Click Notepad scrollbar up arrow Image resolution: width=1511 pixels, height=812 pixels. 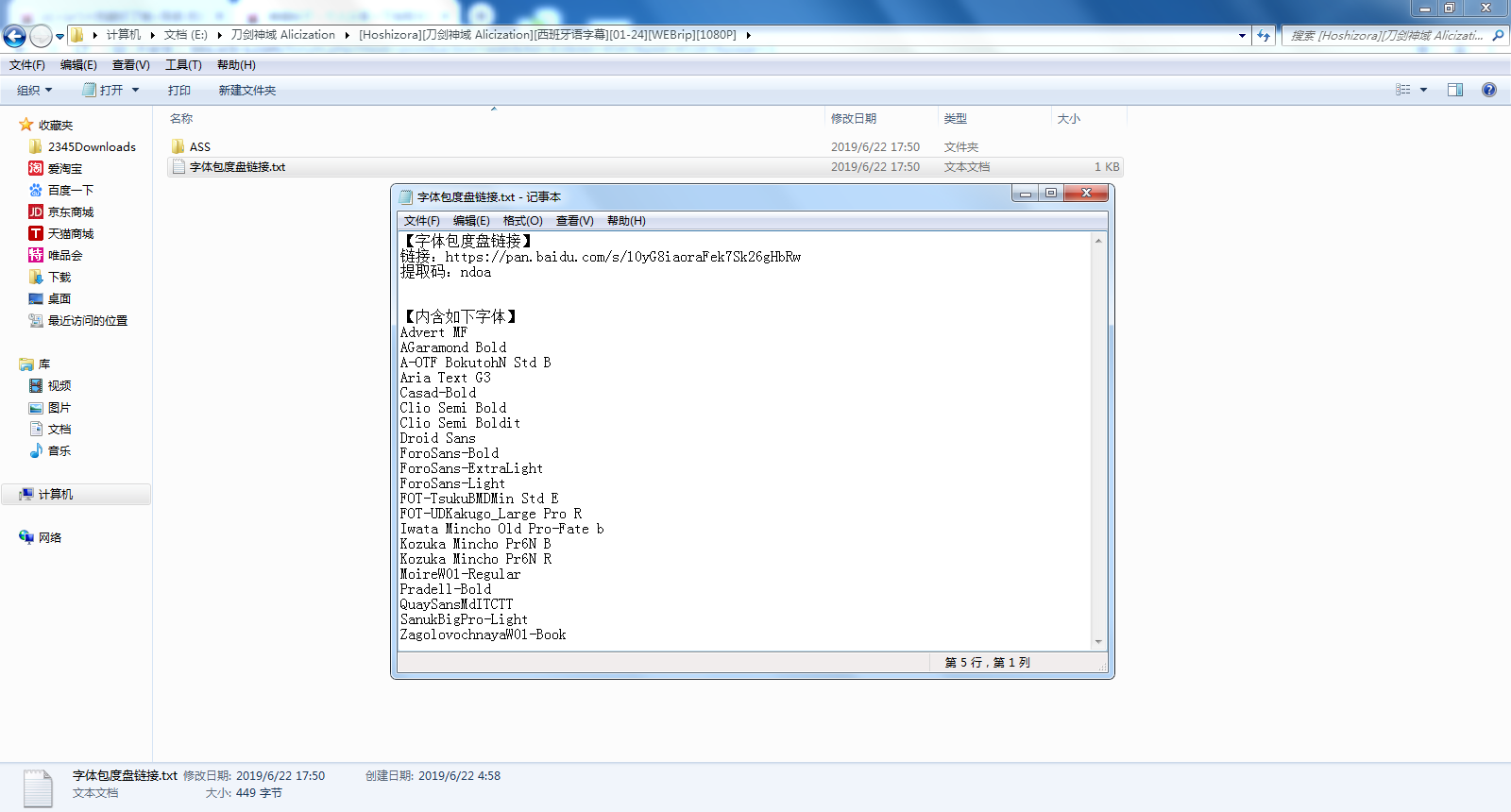[x=1098, y=241]
